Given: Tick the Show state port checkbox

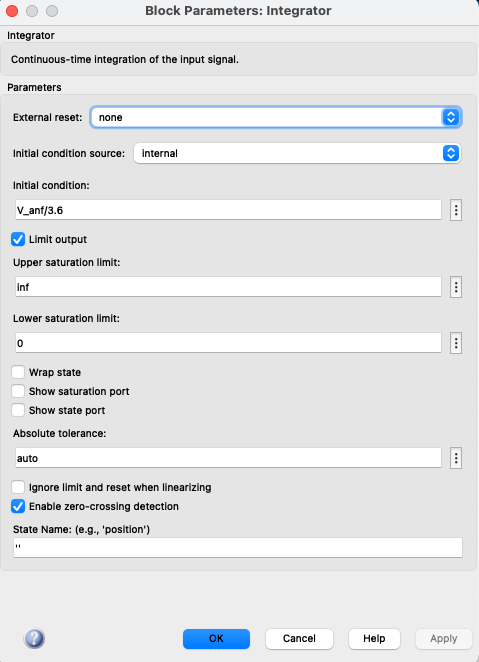Looking at the screenshot, I should click(18, 410).
